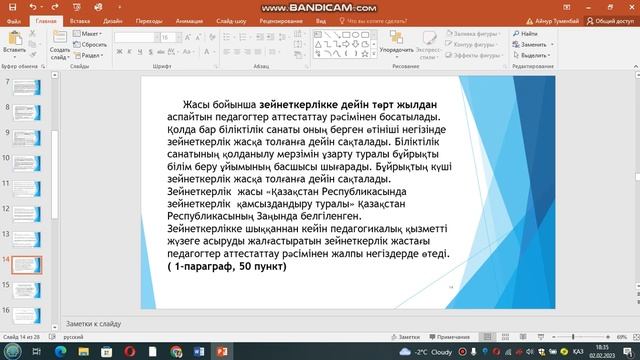Open Microsoft Edge from taskbar
The height and width of the screenshot is (360, 640).
pos(60,351)
